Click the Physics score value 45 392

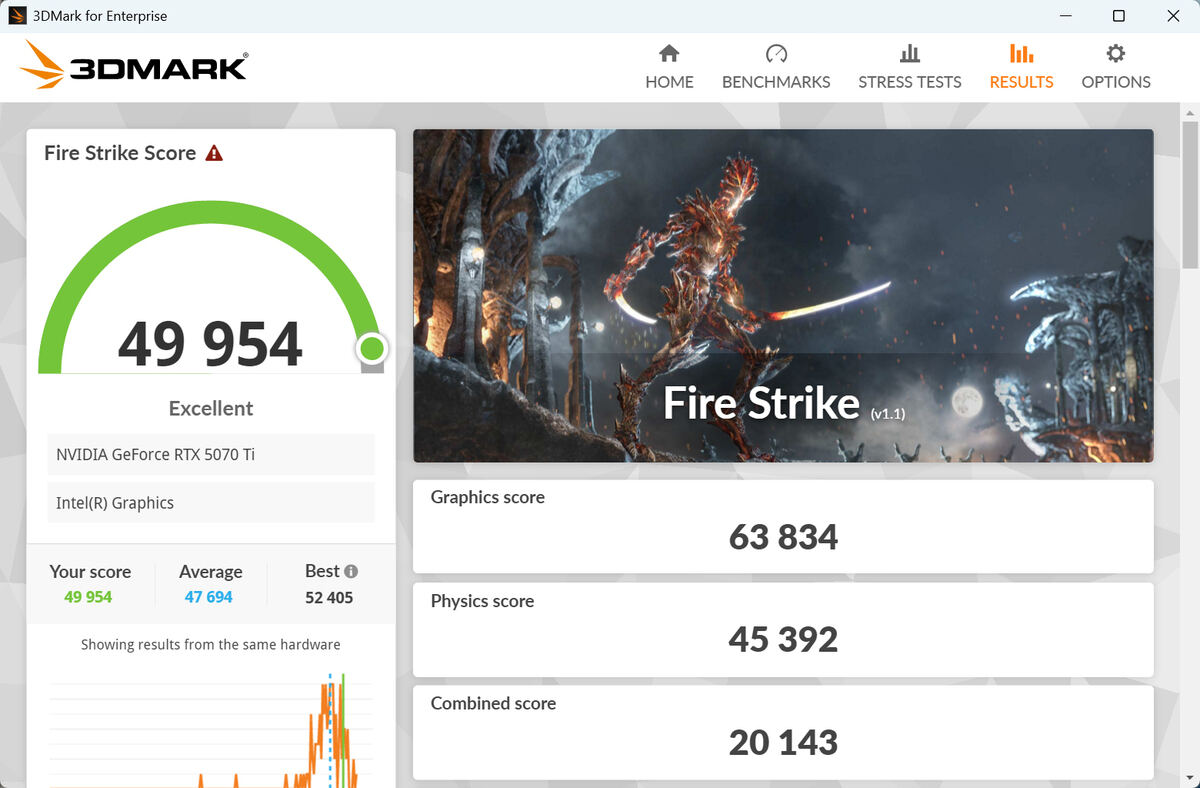click(x=783, y=639)
